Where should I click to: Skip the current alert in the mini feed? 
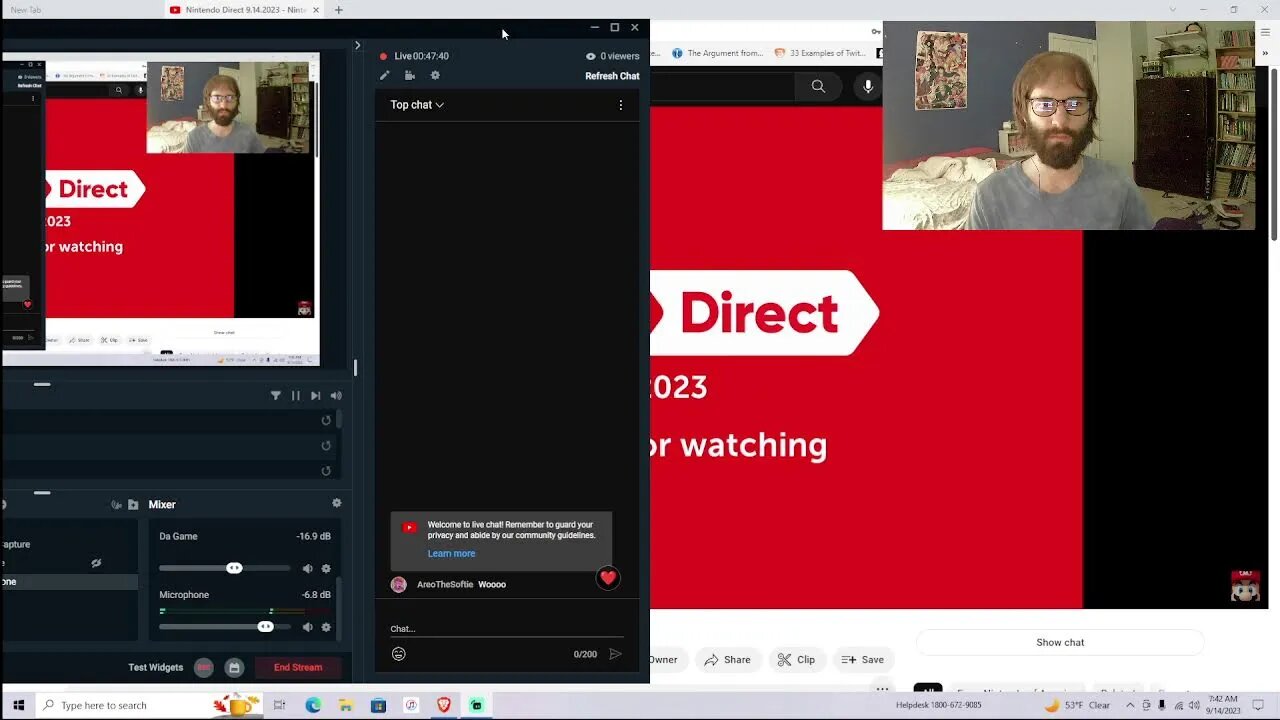pos(315,396)
